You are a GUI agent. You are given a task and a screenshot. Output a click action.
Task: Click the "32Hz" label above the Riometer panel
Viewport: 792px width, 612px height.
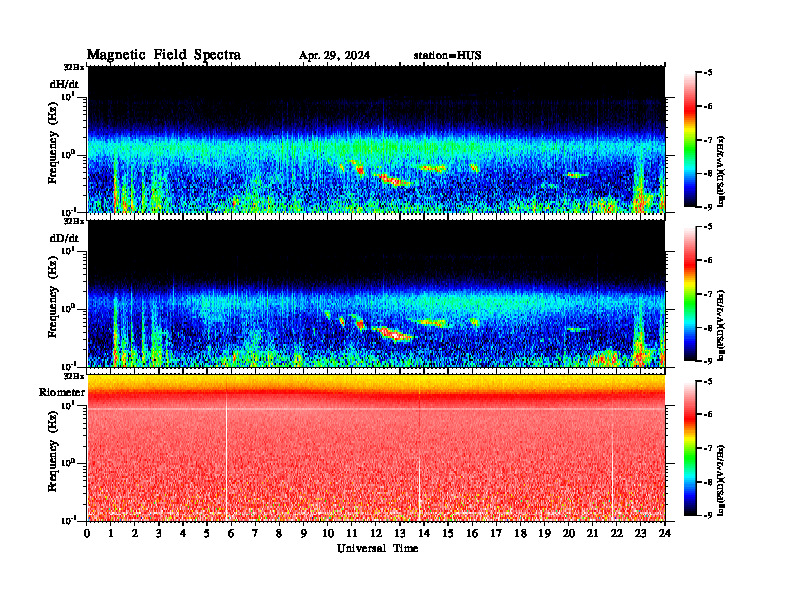(74, 376)
